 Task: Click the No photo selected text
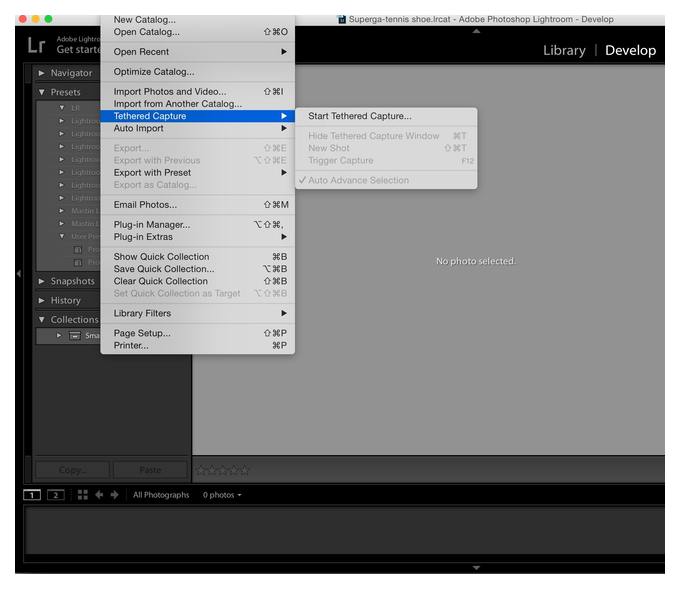pyautogui.click(x=476, y=261)
